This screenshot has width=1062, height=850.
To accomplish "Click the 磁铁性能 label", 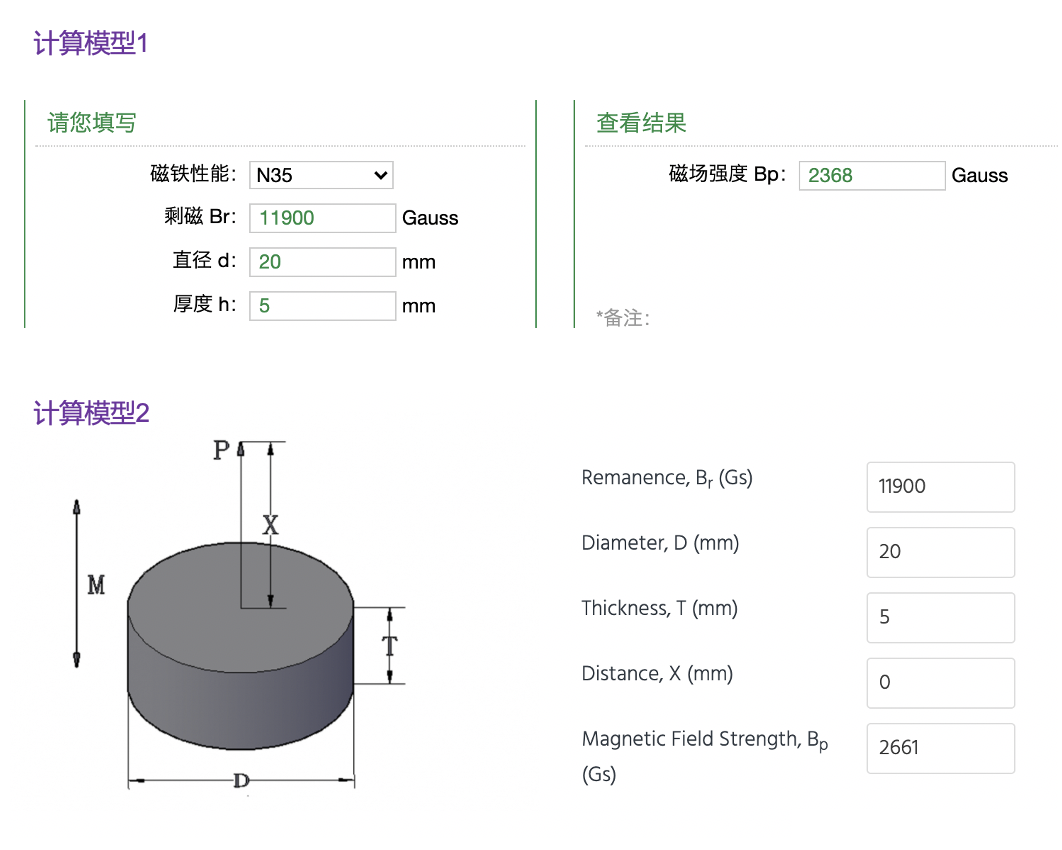I will click(x=194, y=173).
